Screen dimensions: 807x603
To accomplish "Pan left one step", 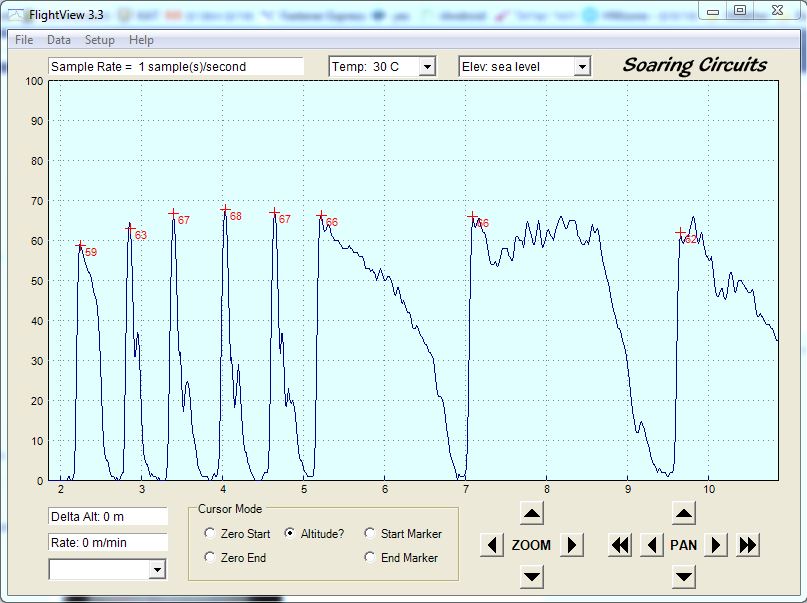I will point(652,545).
